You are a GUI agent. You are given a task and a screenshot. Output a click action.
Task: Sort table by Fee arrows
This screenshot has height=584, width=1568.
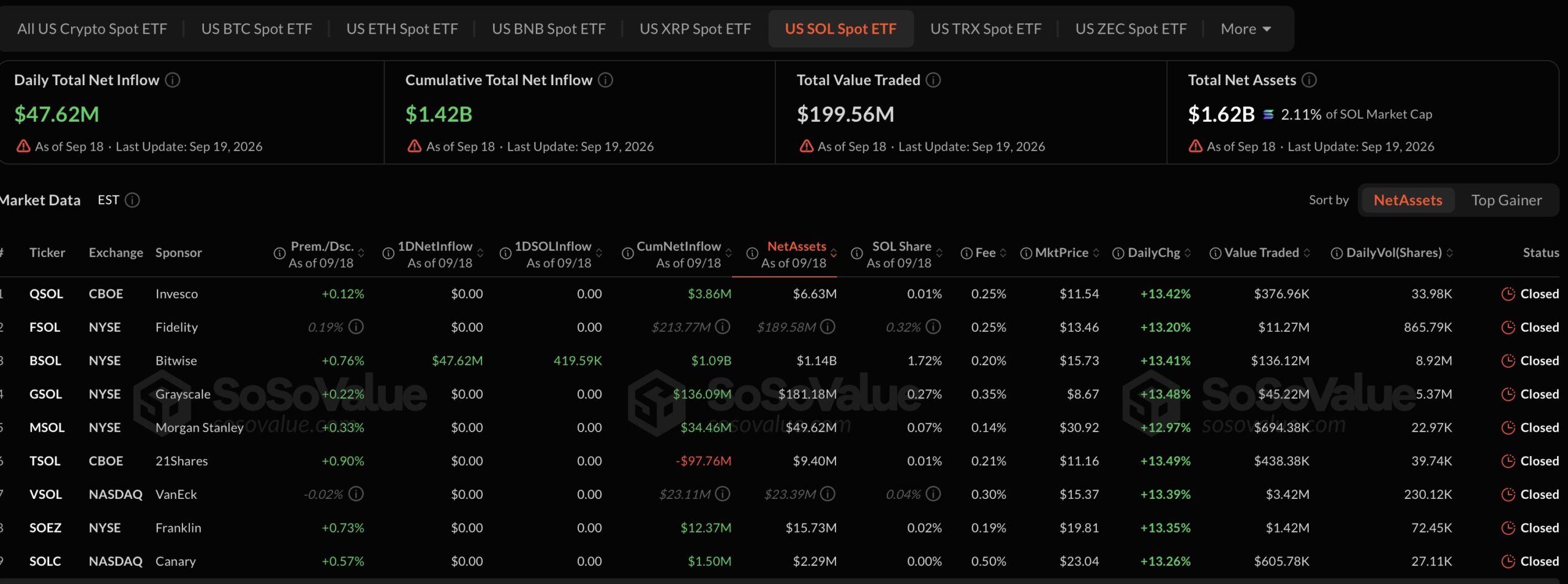point(1003,253)
